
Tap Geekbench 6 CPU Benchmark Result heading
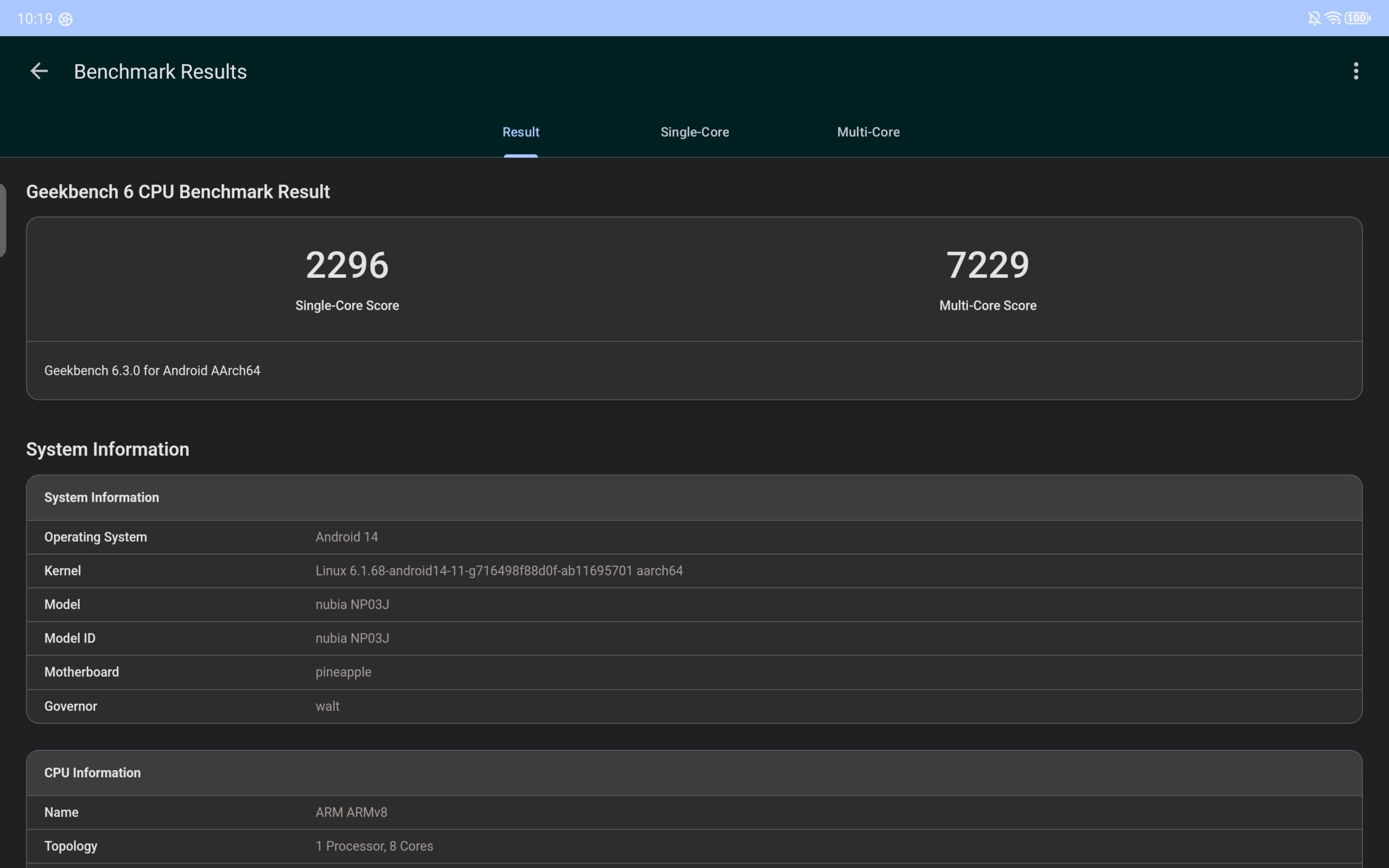point(178,192)
